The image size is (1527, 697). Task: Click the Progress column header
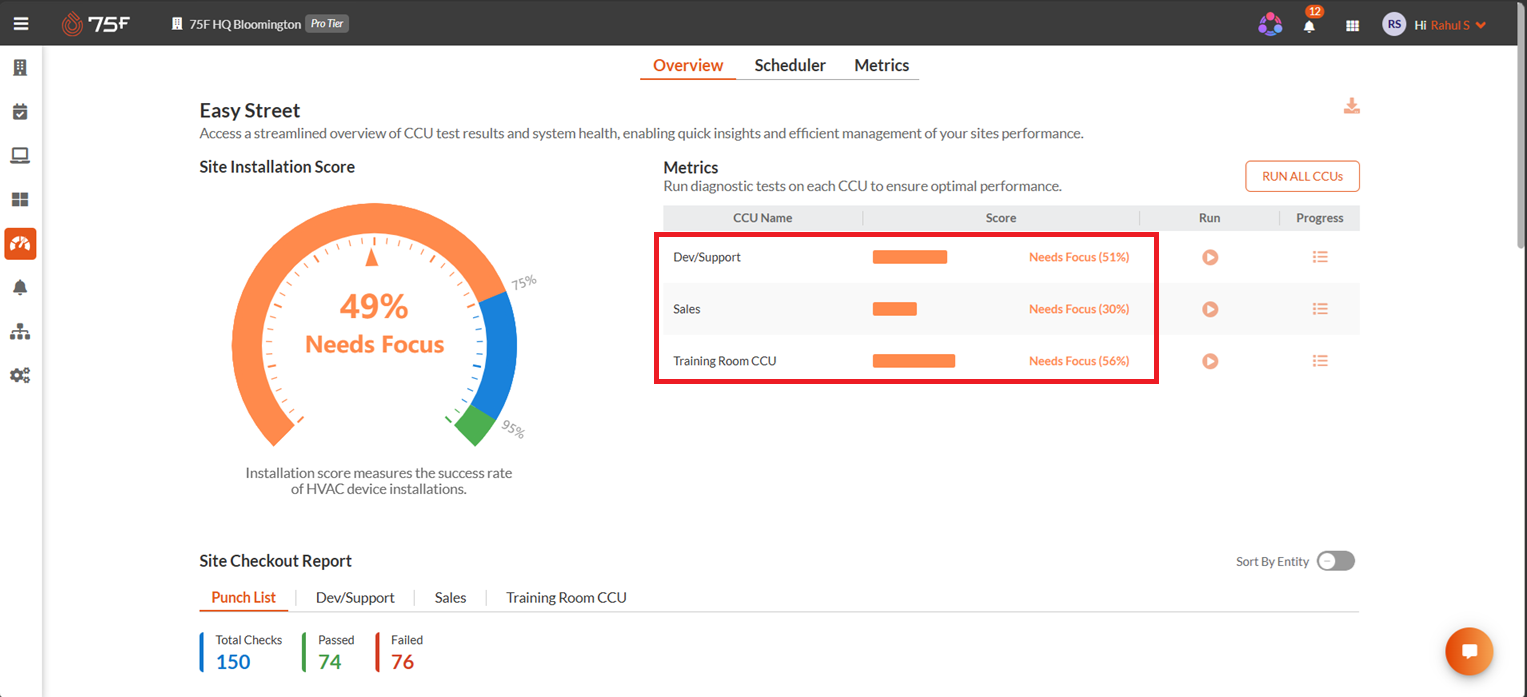[1320, 218]
